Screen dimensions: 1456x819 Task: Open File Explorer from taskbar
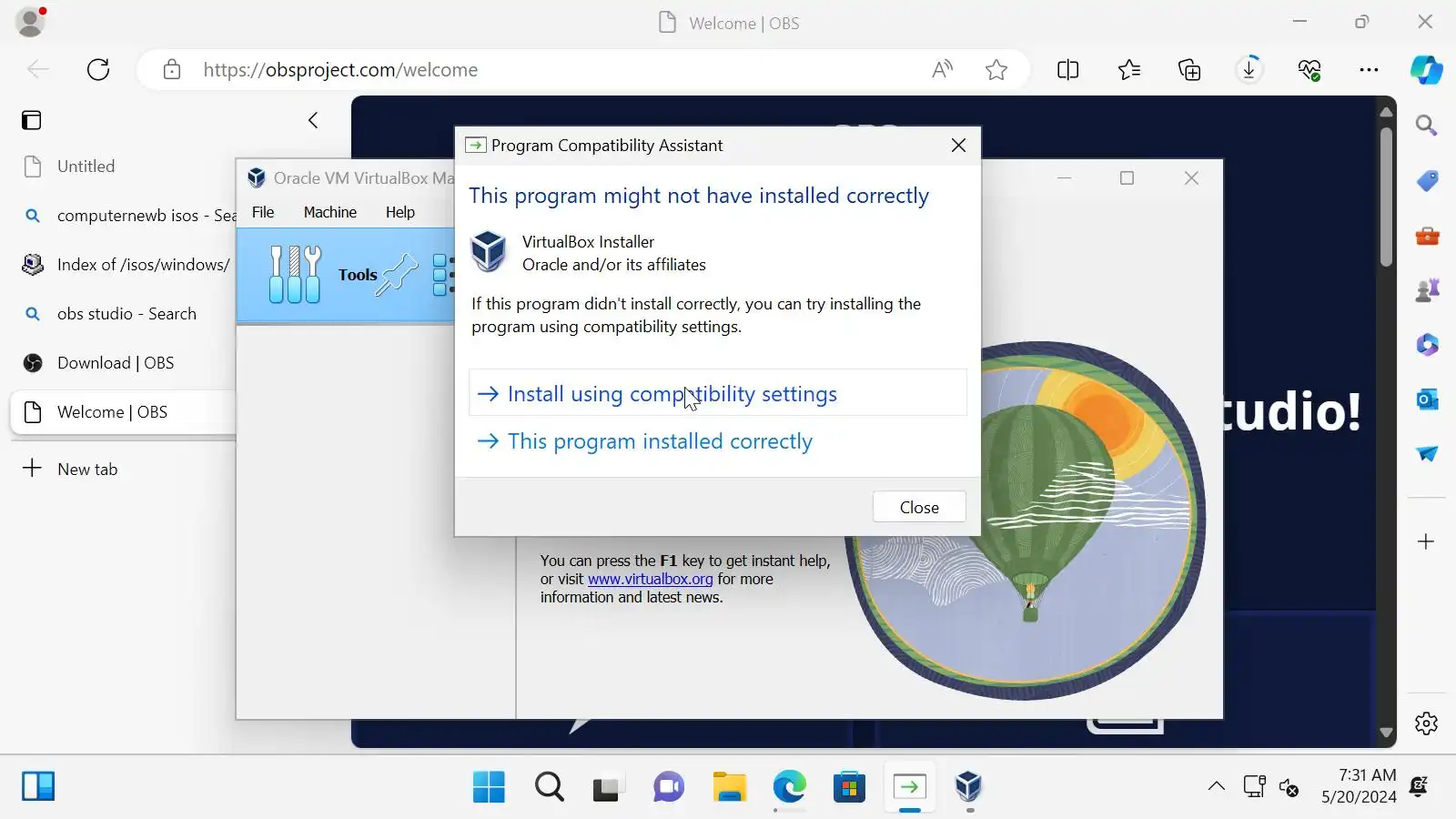pyautogui.click(x=729, y=786)
